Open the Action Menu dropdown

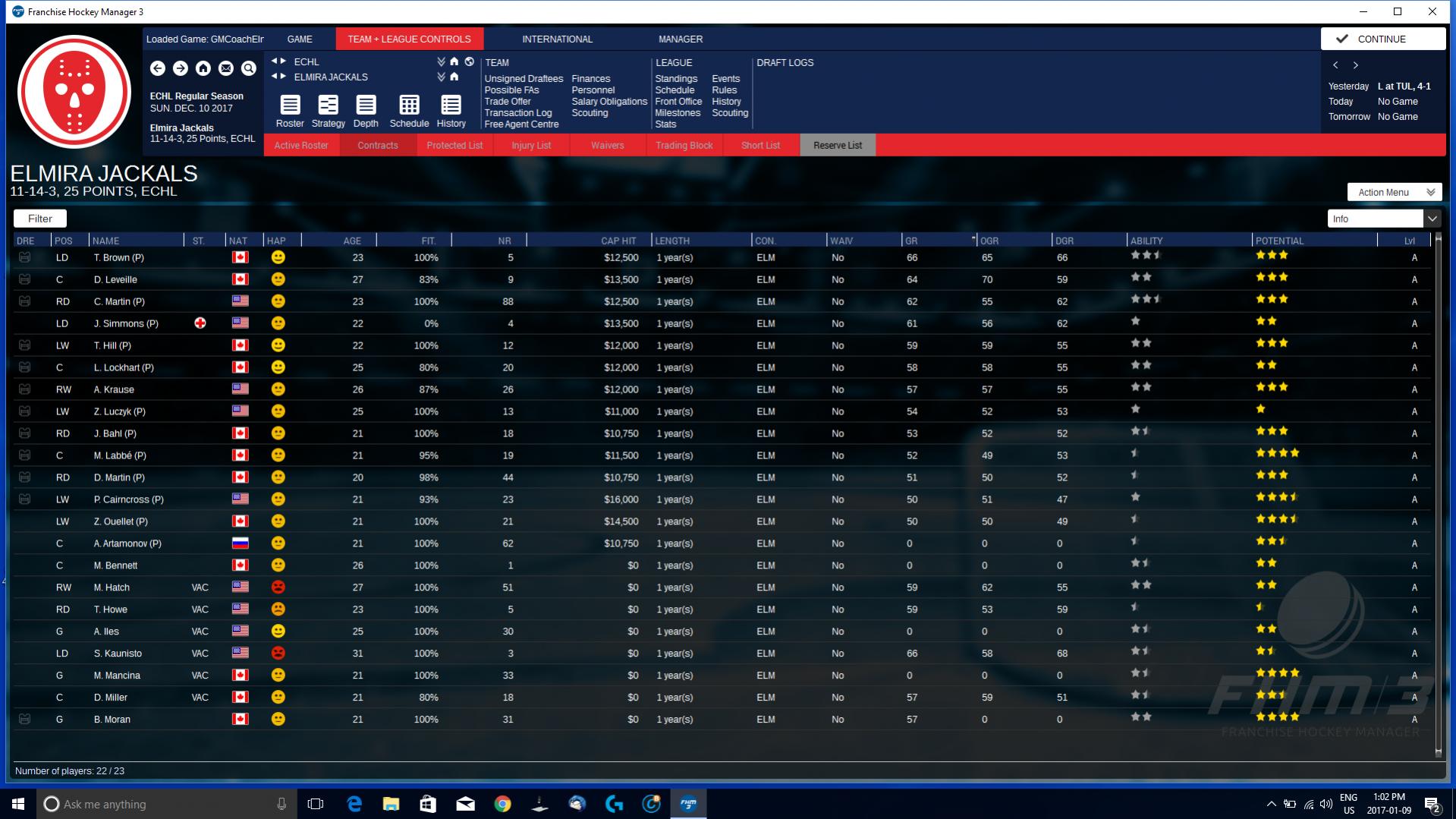1395,192
